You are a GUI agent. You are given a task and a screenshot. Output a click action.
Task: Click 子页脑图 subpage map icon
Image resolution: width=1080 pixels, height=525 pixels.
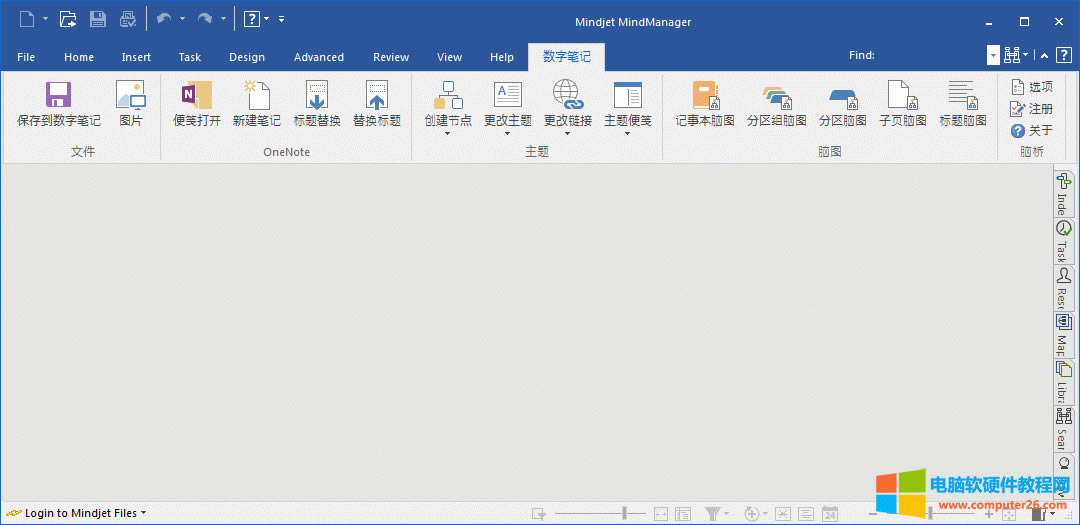pos(902,96)
